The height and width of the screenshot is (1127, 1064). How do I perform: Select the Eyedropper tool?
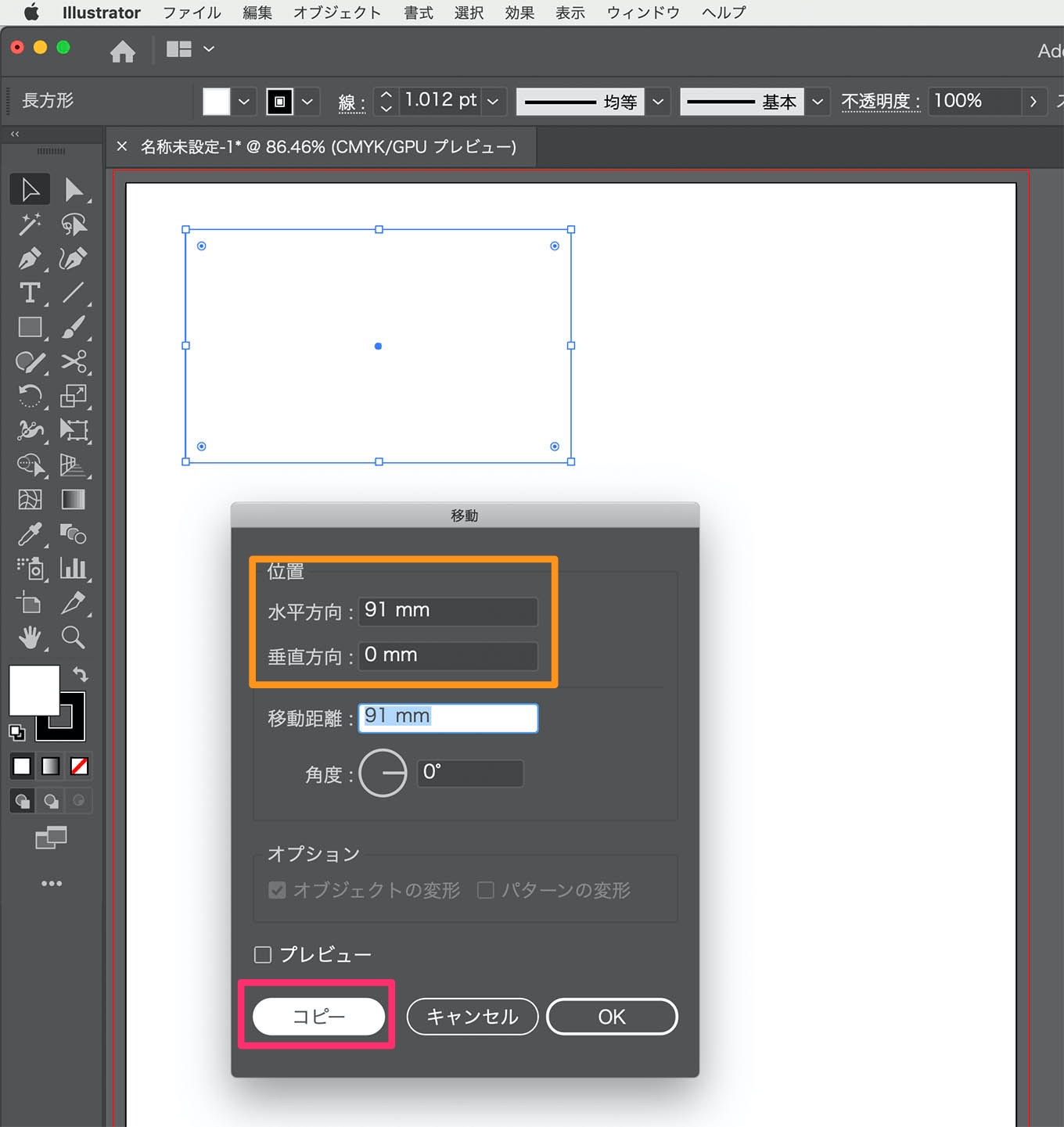30,534
